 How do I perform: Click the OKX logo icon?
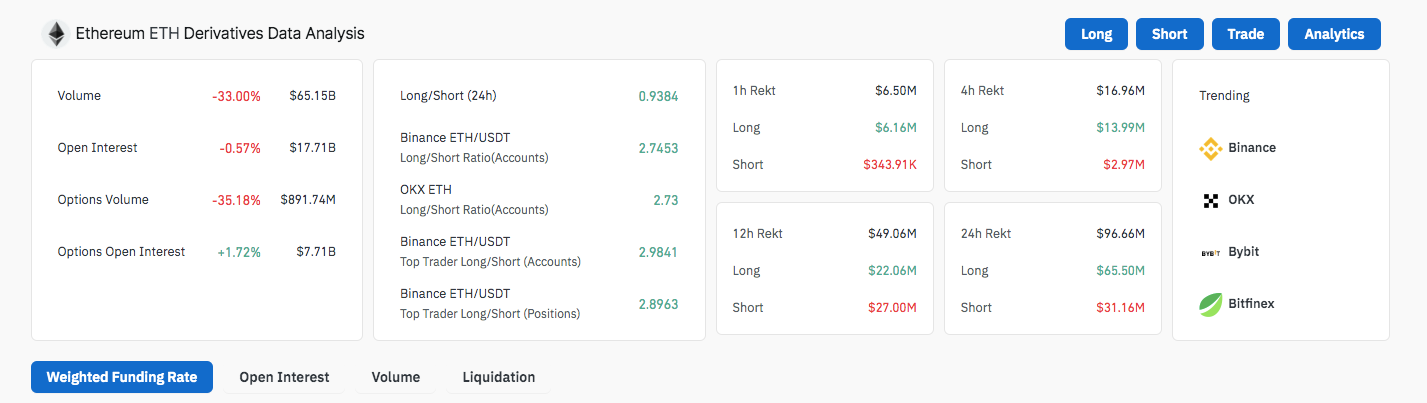(x=1210, y=200)
